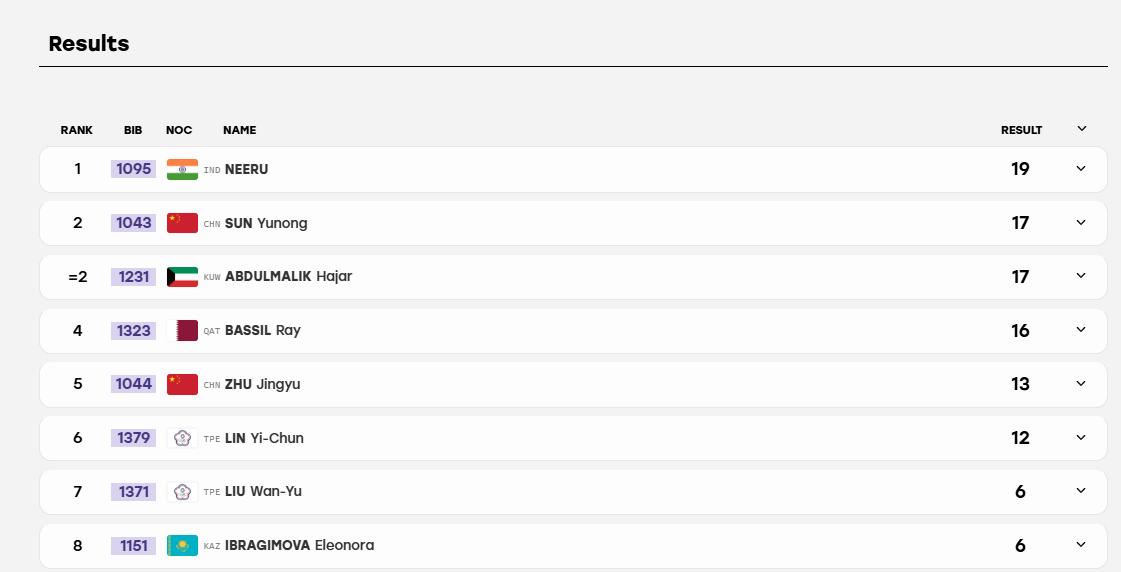Viewport: 1121px width, 572px height.
Task: Expand BASSIL Ray's result chevron
Action: coord(1081,330)
